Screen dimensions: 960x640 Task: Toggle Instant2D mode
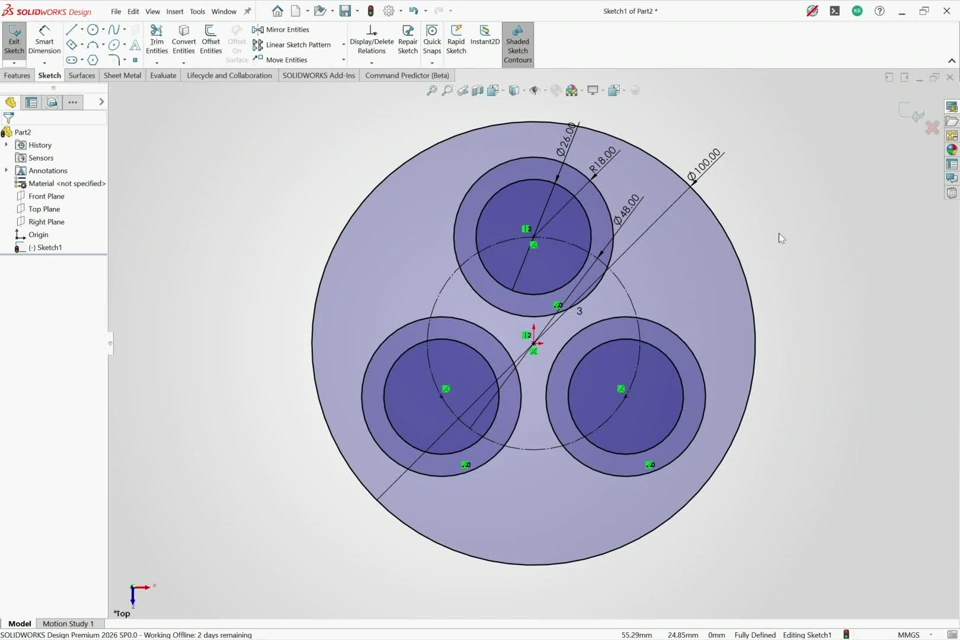pyautogui.click(x=485, y=37)
